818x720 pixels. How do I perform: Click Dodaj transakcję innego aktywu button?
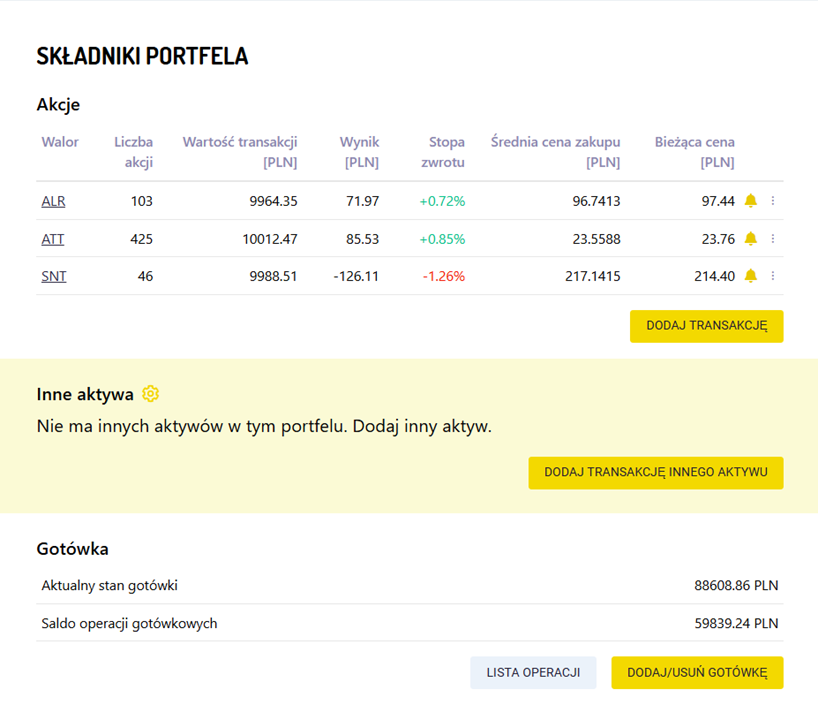pyautogui.click(x=656, y=473)
